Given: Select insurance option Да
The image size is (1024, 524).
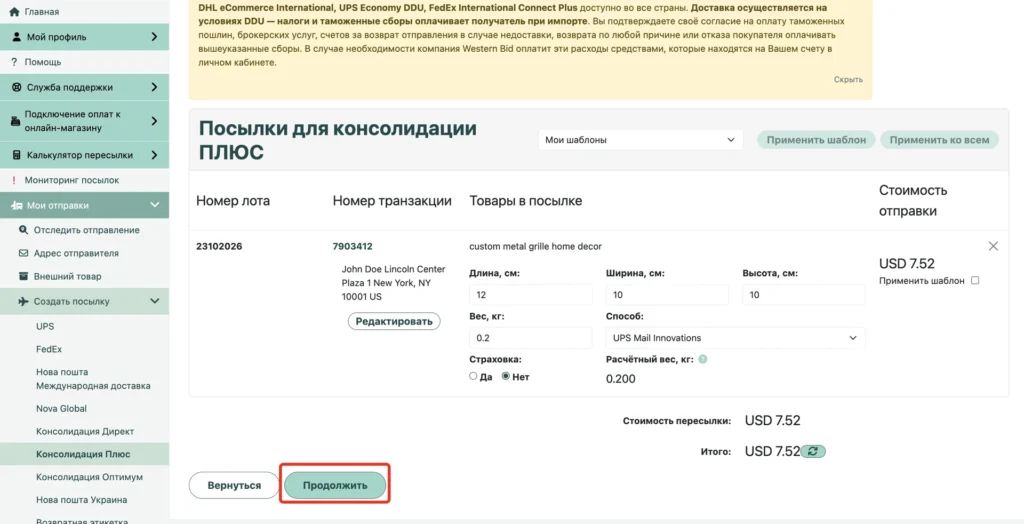Looking at the screenshot, I should (x=473, y=376).
